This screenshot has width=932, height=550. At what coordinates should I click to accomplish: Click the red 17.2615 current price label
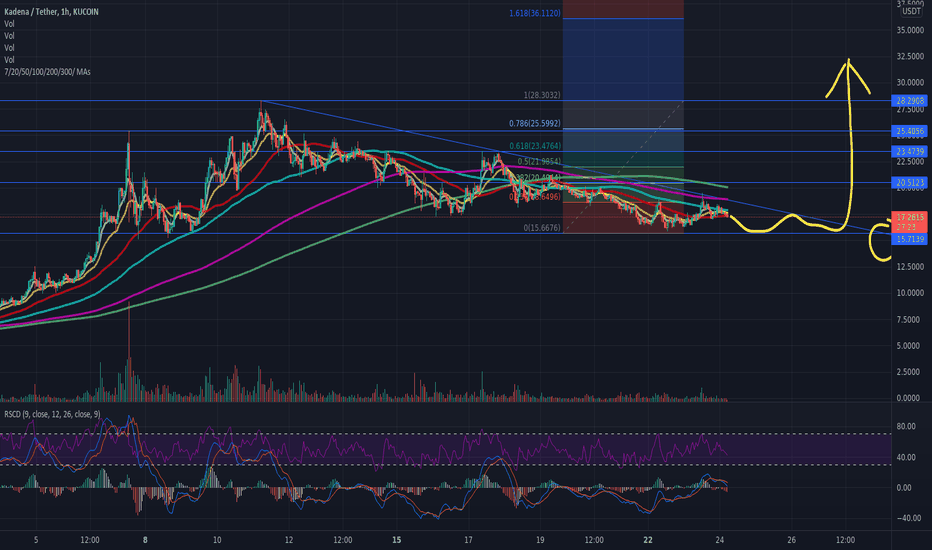click(x=910, y=218)
